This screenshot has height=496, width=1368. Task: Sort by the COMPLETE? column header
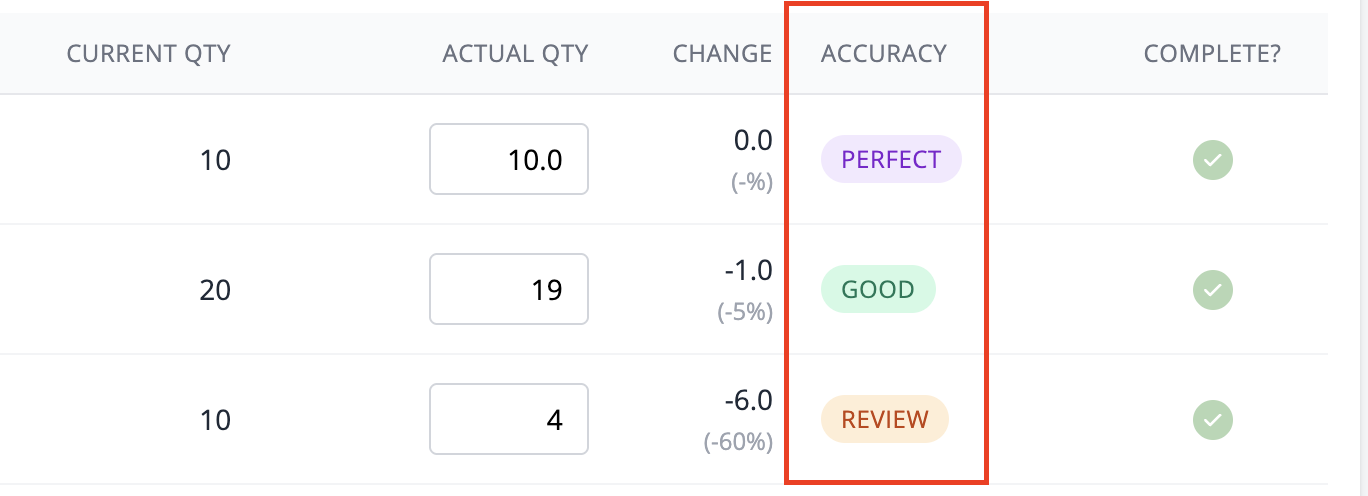pos(1213,54)
